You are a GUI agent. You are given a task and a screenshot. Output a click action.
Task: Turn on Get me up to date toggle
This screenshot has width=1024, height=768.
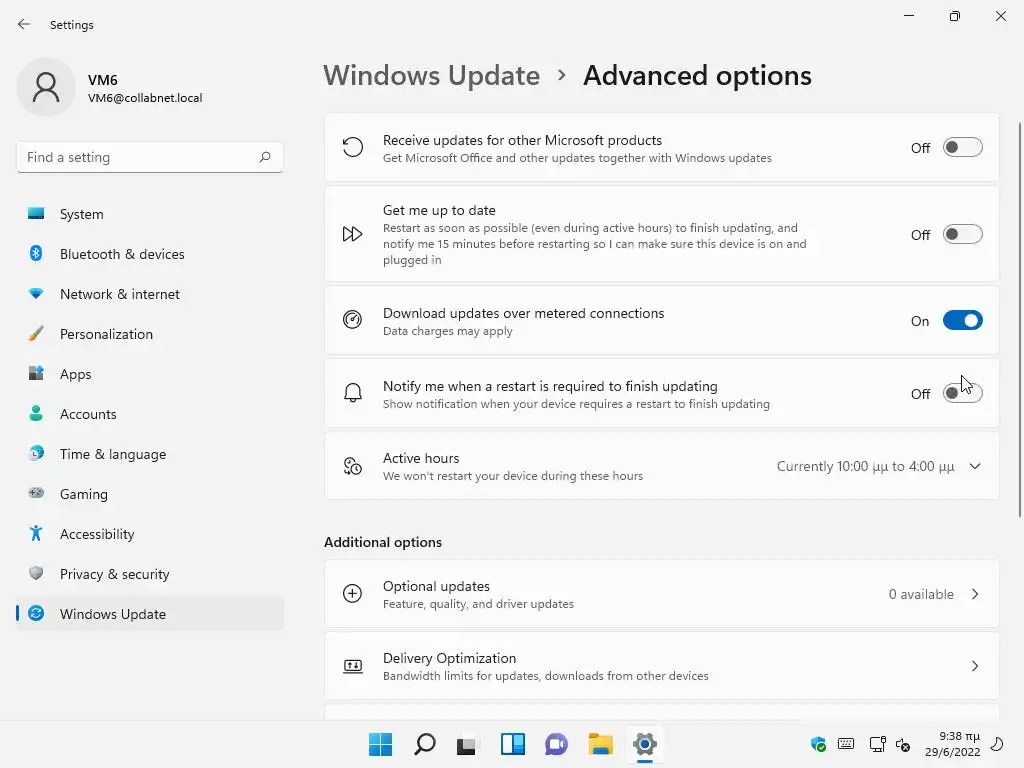(963, 234)
